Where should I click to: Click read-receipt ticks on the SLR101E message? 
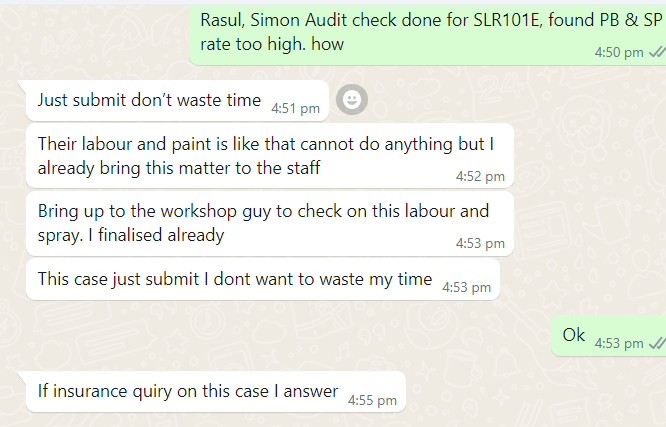pyautogui.click(x=656, y=52)
